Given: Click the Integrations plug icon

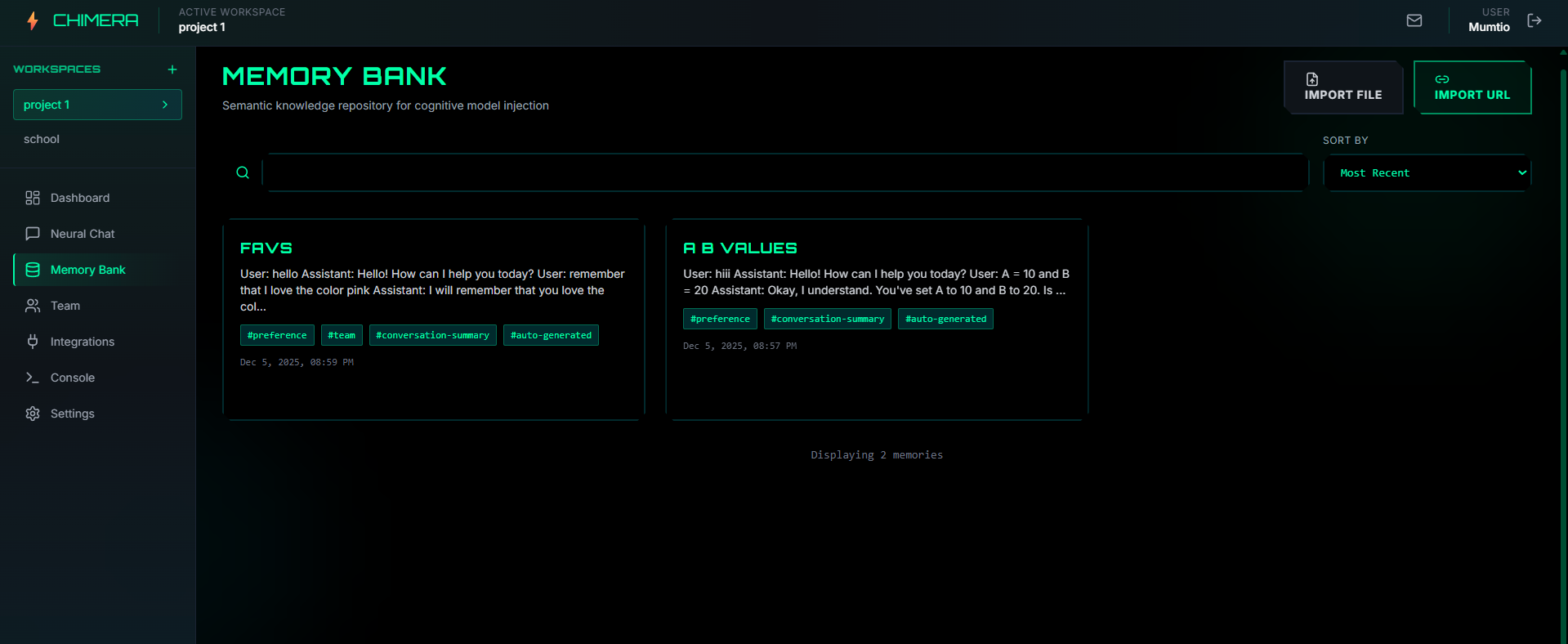Looking at the screenshot, I should tap(33, 342).
